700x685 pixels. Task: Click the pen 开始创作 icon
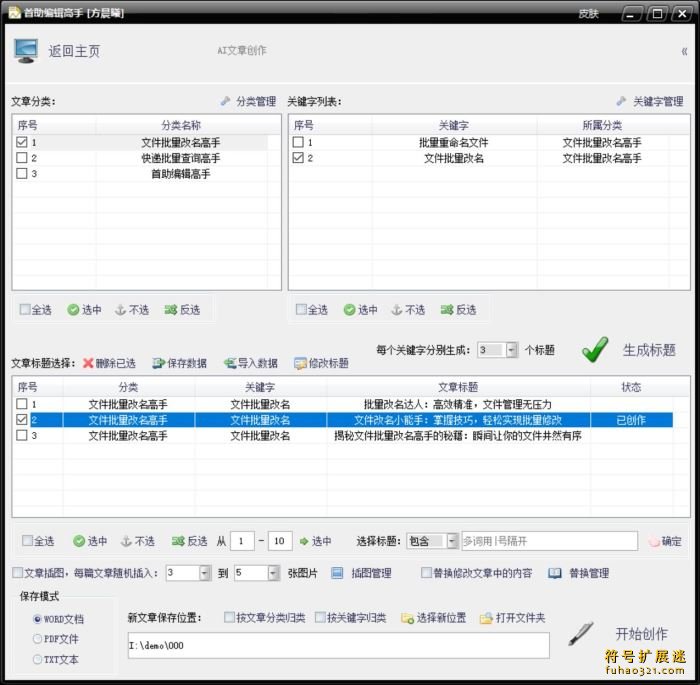pyautogui.click(x=581, y=633)
